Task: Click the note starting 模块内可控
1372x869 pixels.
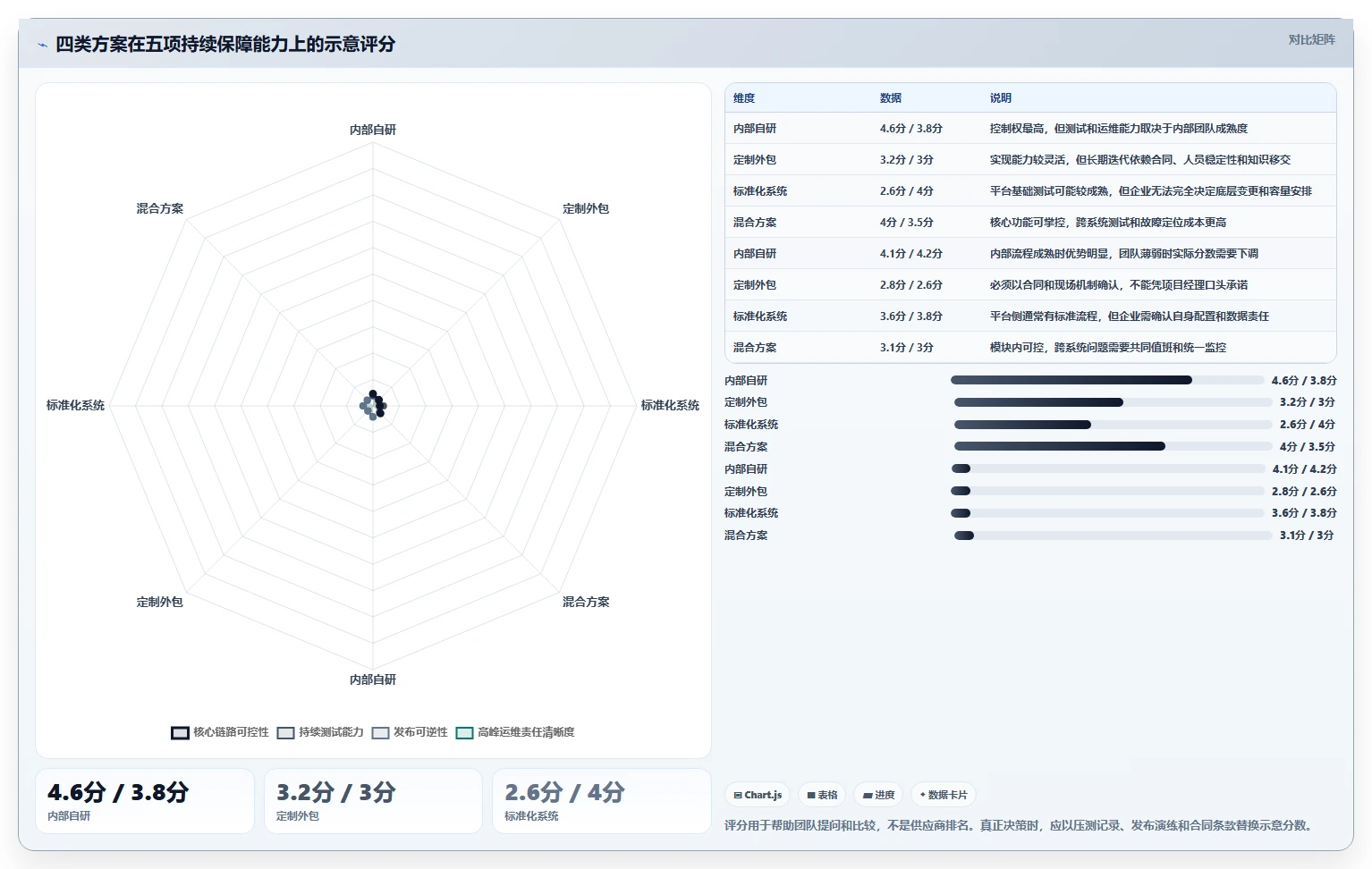Action: pos(1108,348)
